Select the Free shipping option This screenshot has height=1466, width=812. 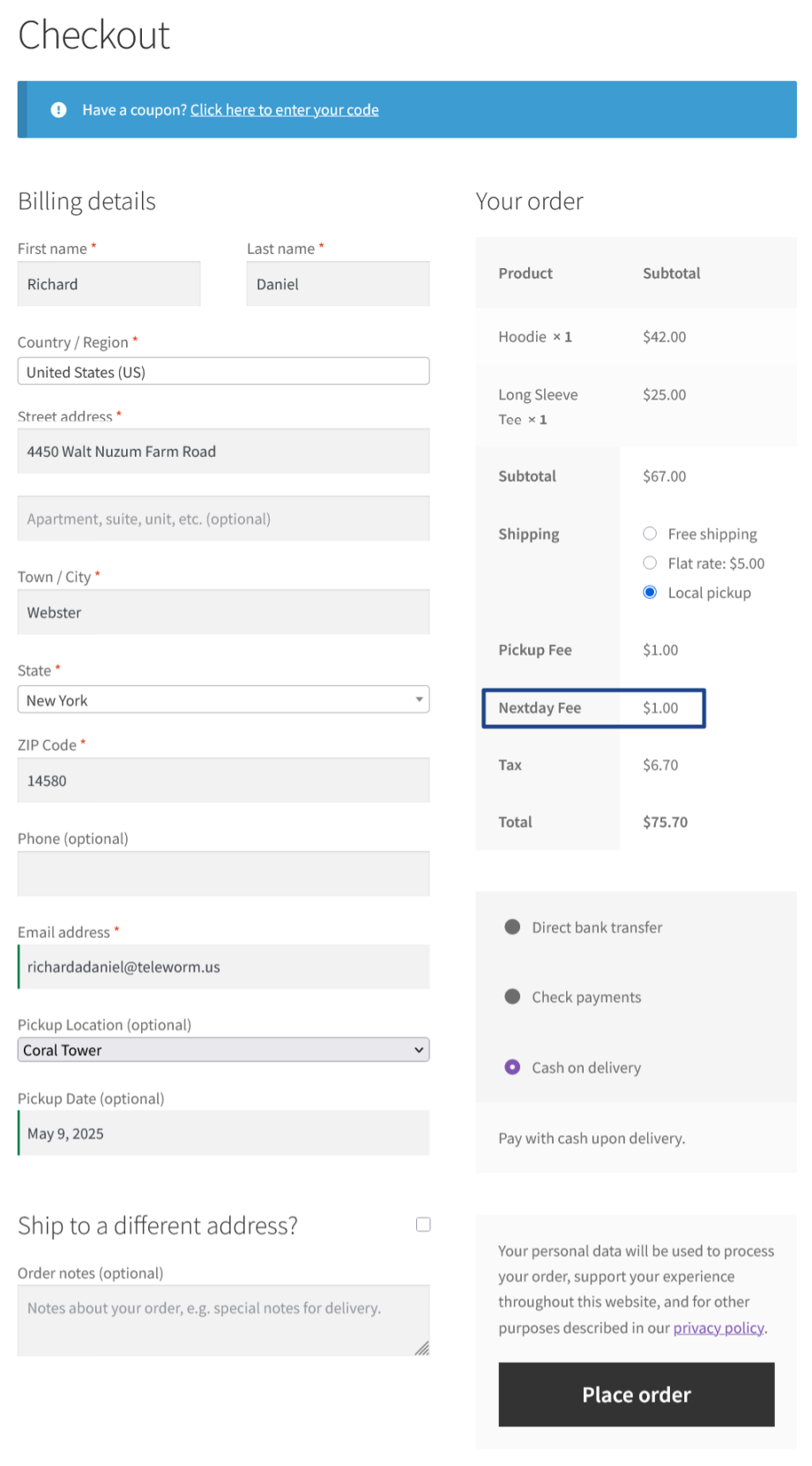click(650, 534)
